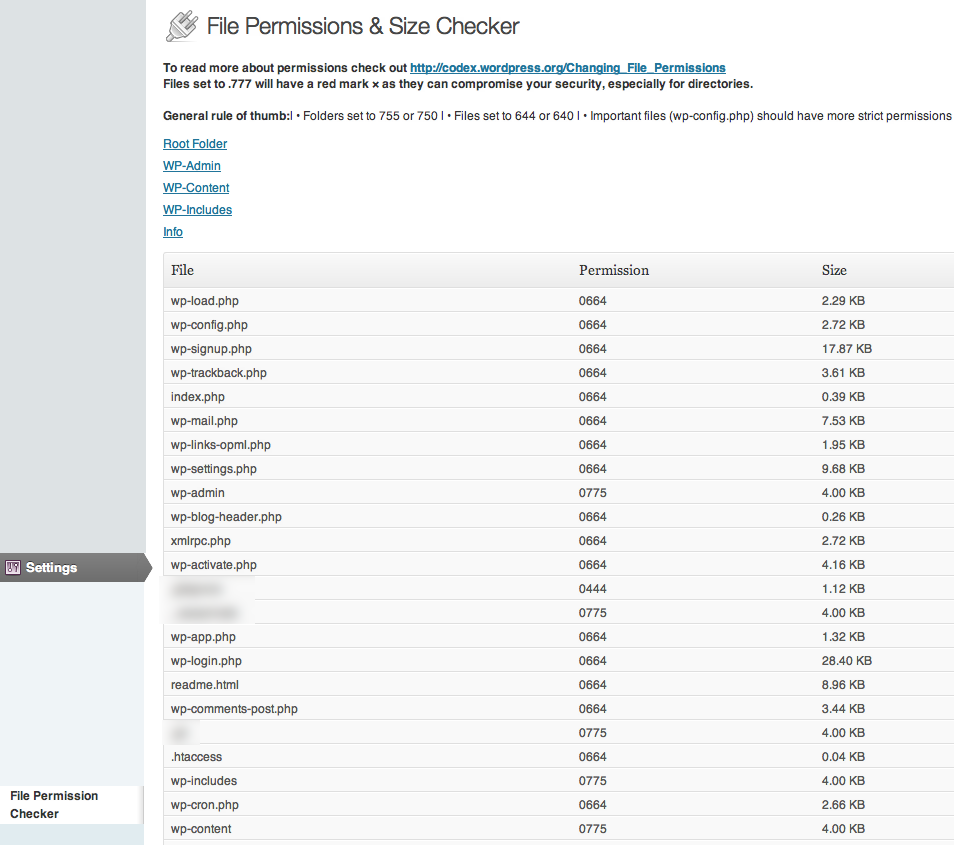Select the wp-admin folder name
954x845 pixels.
pyautogui.click(x=198, y=493)
